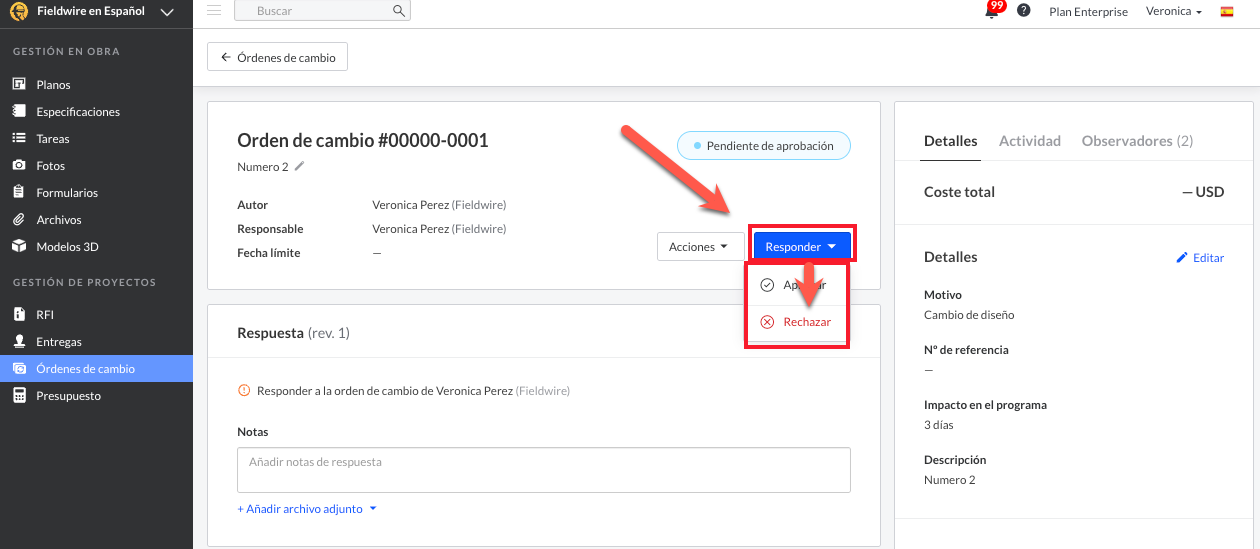Open the Responder dropdown button
Image resolution: width=1260 pixels, height=549 pixels.
click(x=802, y=246)
